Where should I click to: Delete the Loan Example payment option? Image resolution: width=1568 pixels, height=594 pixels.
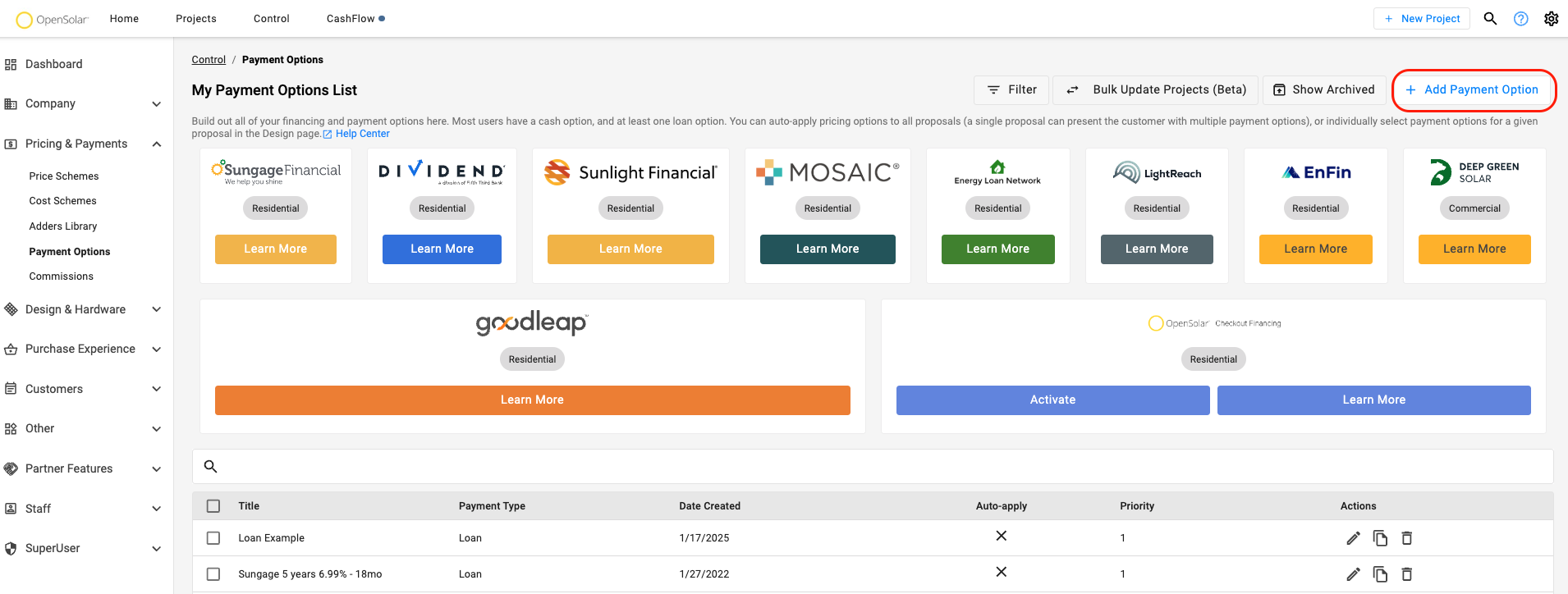tap(1406, 538)
